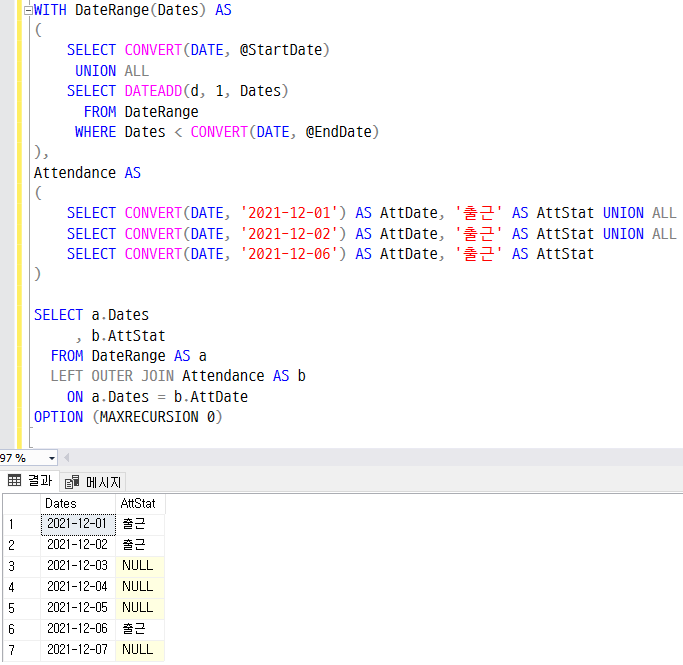The height and width of the screenshot is (665, 683).
Task: Select cell 2021-12-01 in results
Action: click(x=78, y=524)
